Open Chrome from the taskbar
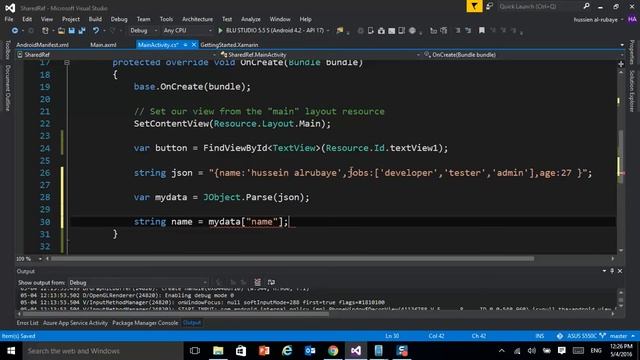The height and width of the screenshot is (360, 640). [333, 351]
